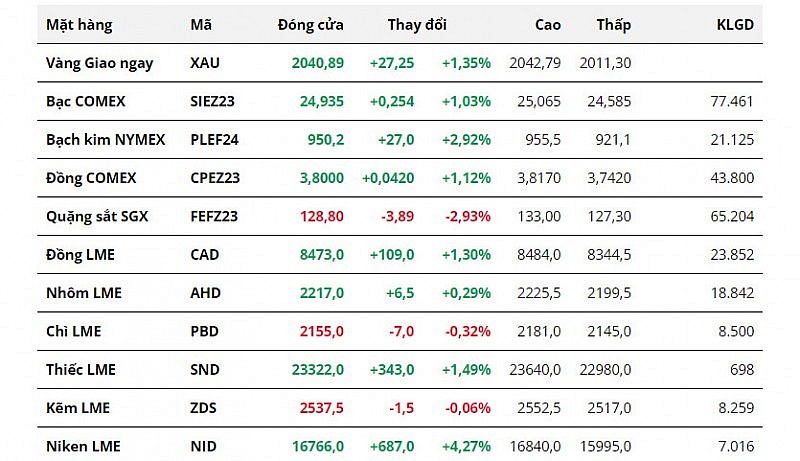Click the "Mã" column header
The height and width of the screenshot is (461, 800).
click(x=200, y=24)
